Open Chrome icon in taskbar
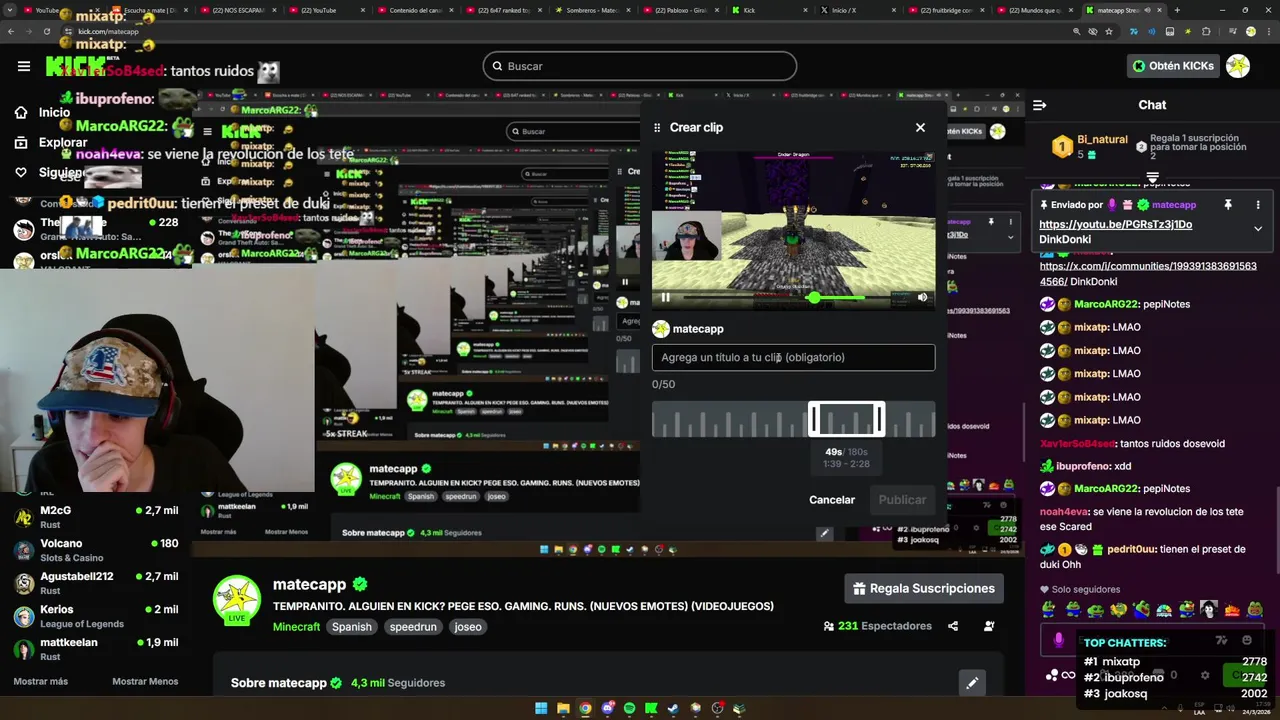This screenshot has width=1280, height=720. click(585, 708)
